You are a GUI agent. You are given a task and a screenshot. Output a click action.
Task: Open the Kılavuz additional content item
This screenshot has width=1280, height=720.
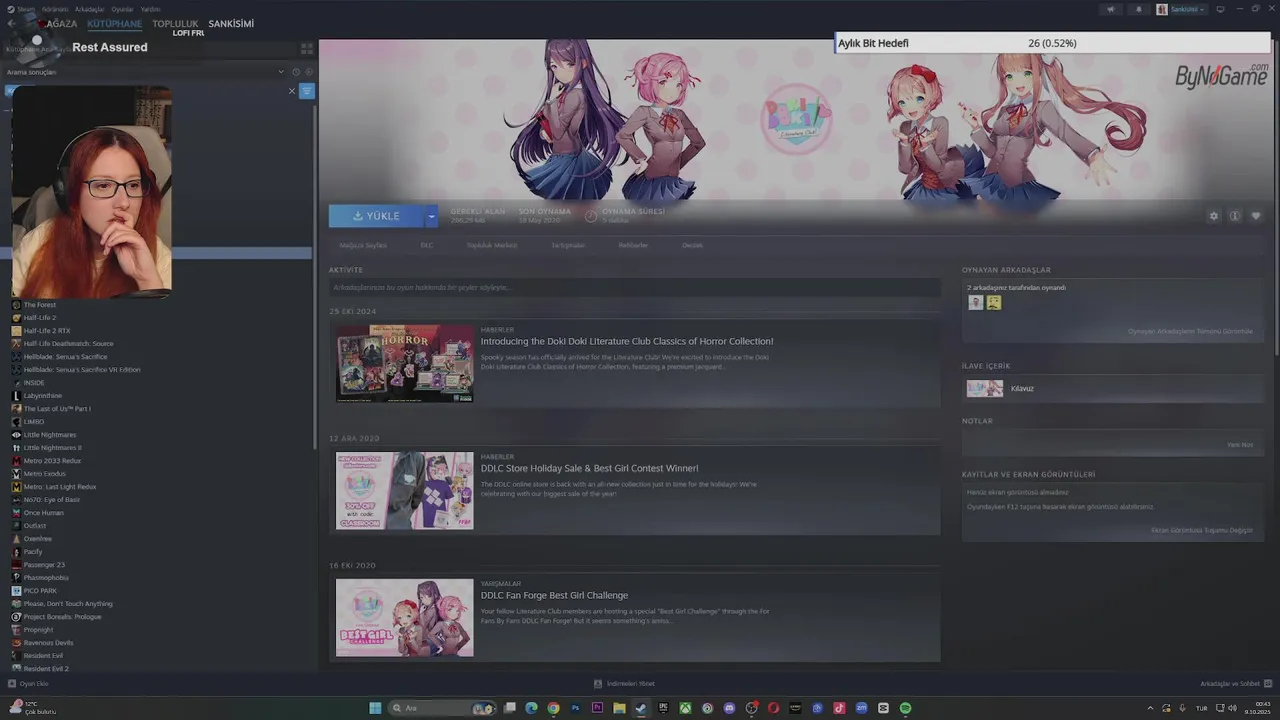pyautogui.click(x=1112, y=388)
